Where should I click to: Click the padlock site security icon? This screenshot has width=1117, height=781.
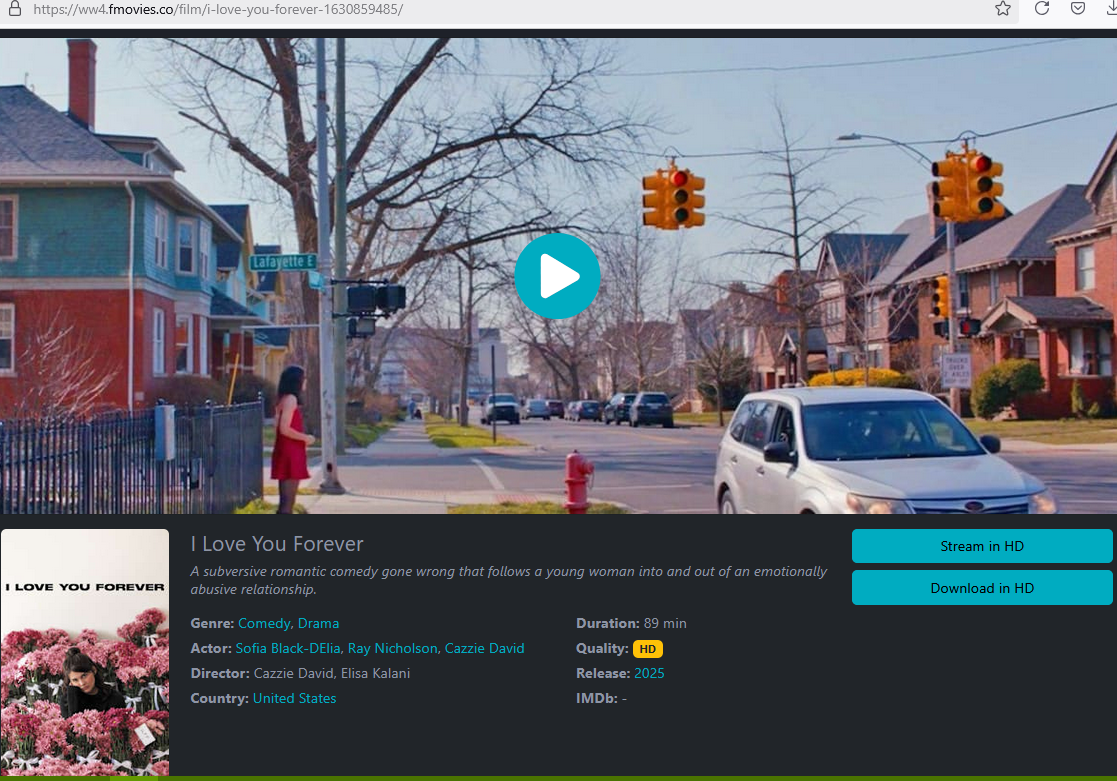14,10
